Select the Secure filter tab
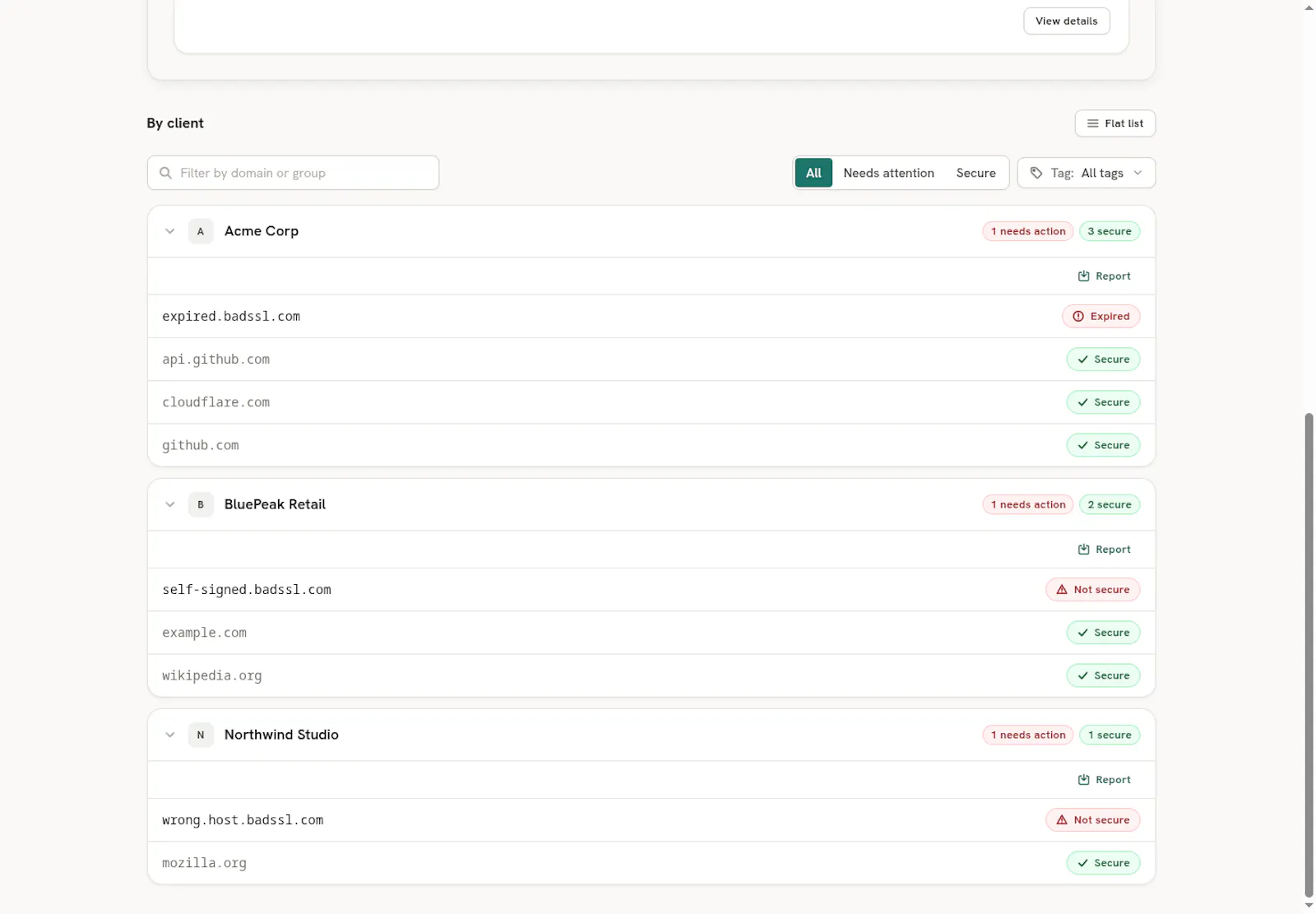The height and width of the screenshot is (914, 1316). (975, 173)
